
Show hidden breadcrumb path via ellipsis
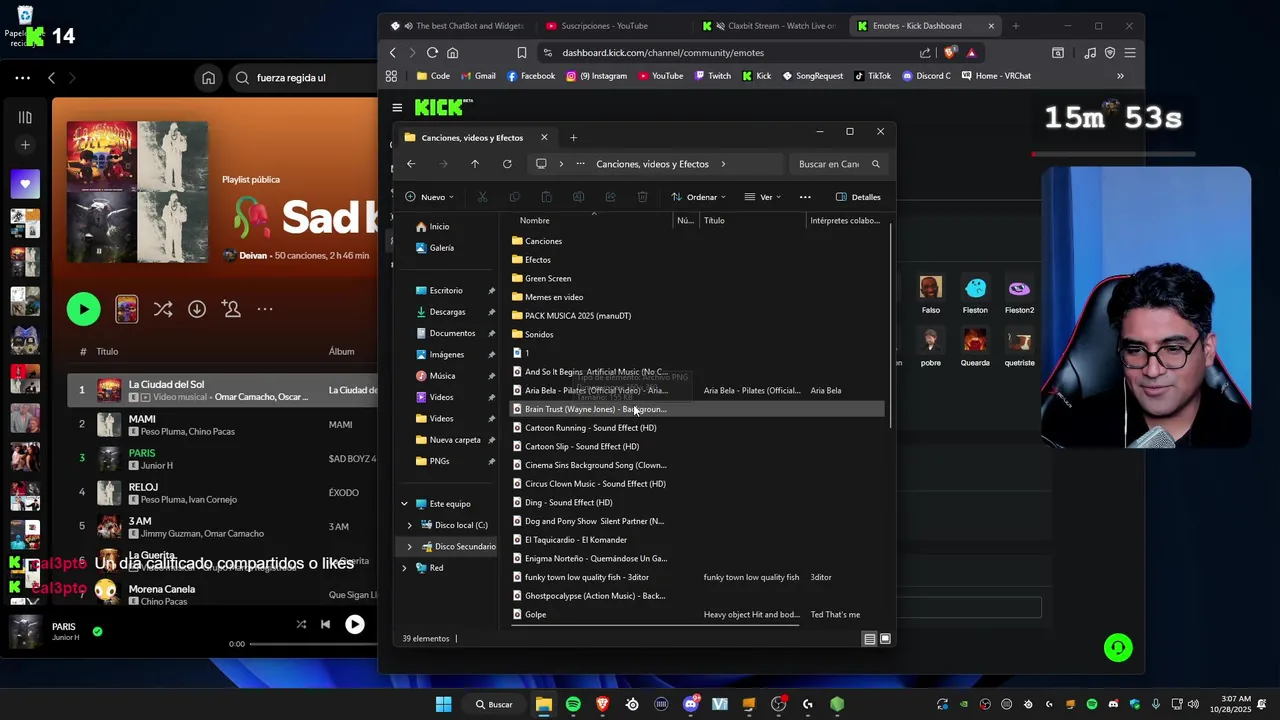coord(579,164)
